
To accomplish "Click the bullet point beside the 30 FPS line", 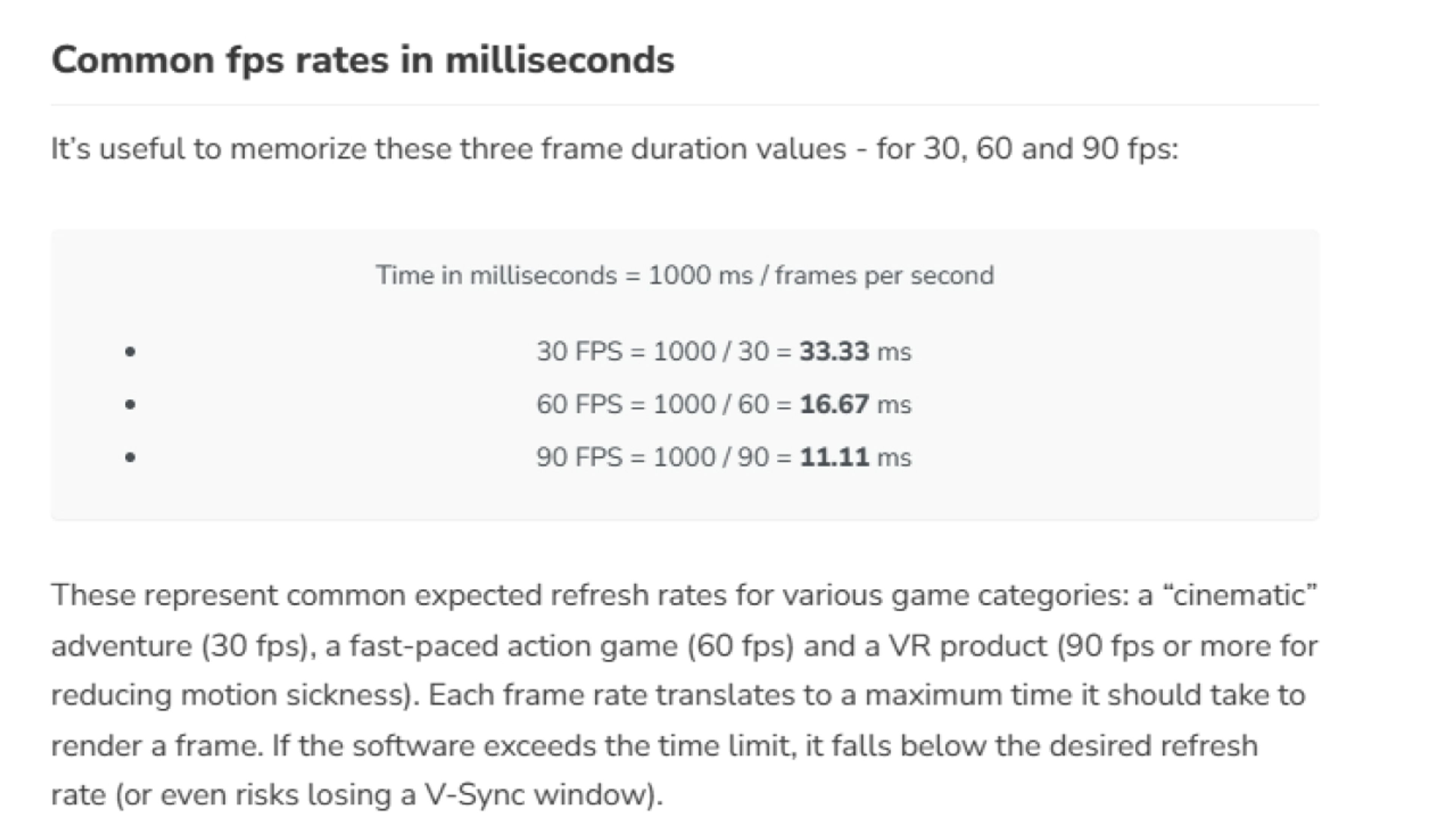I will (x=130, y=352).
